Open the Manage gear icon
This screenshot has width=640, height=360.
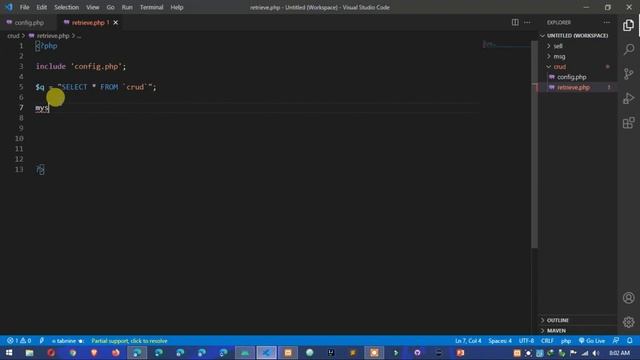629,322
